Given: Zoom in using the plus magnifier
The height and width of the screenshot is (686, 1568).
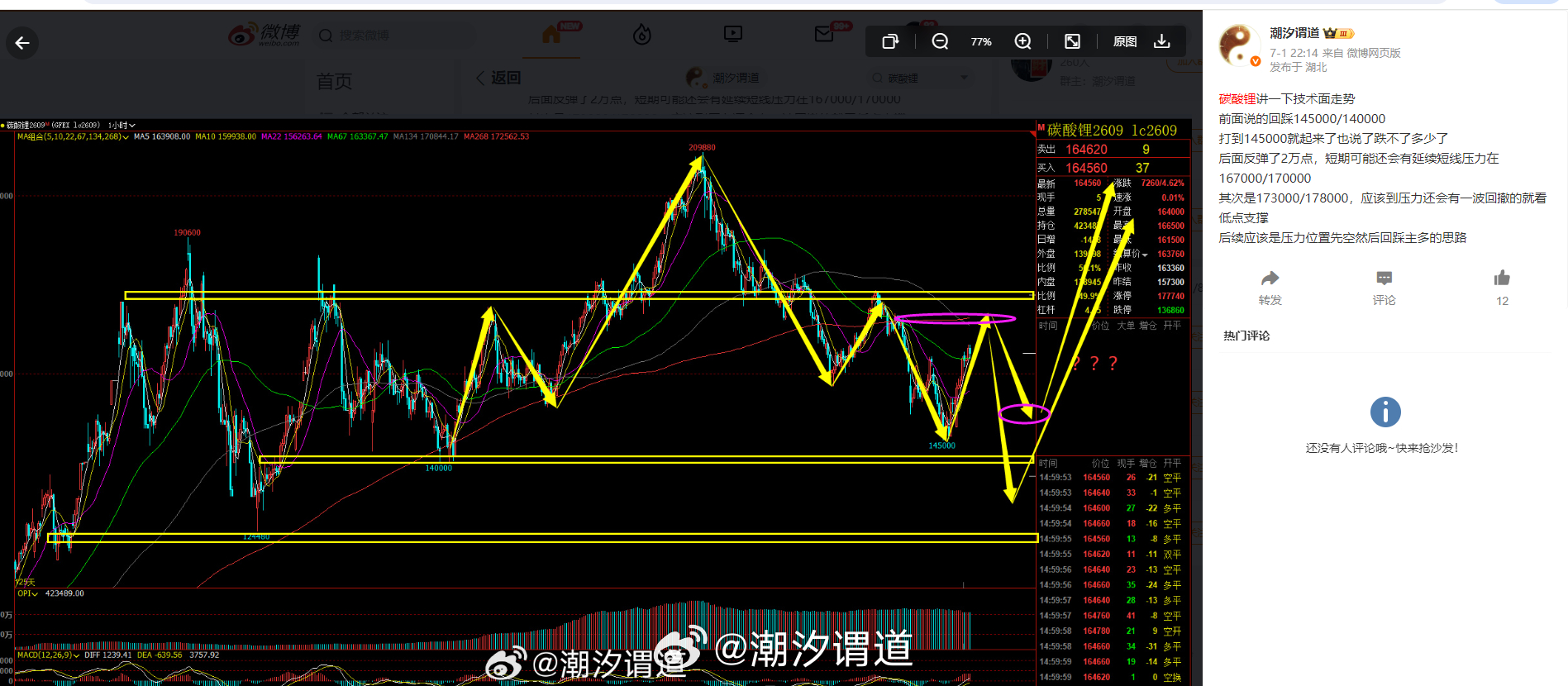Looking at the screenshot, I should tap(1022, 41).
